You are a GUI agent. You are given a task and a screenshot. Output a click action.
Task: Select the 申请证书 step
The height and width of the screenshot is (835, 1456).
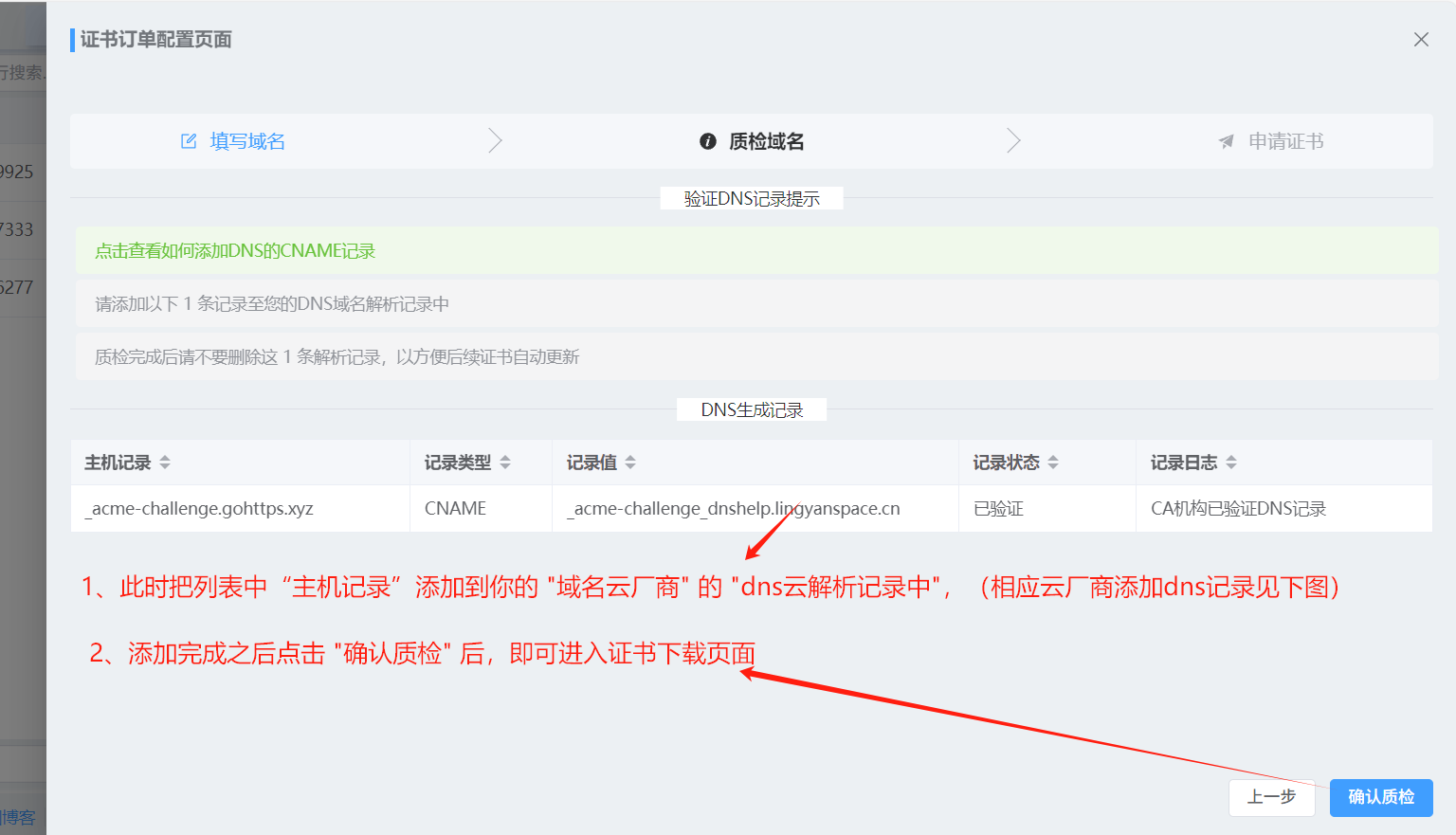1285,141
